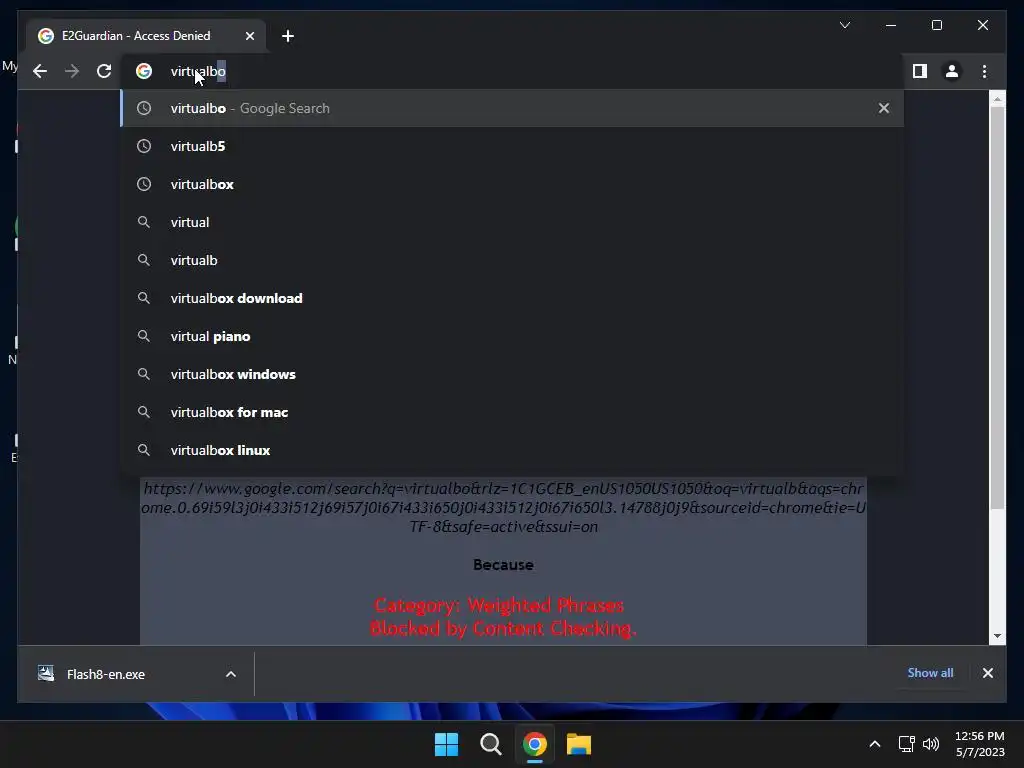The height and width of the screenshot is (768, 1024).
Task: Pick the 'virtualb' search suggestion
Action: [x=513, y=260]
